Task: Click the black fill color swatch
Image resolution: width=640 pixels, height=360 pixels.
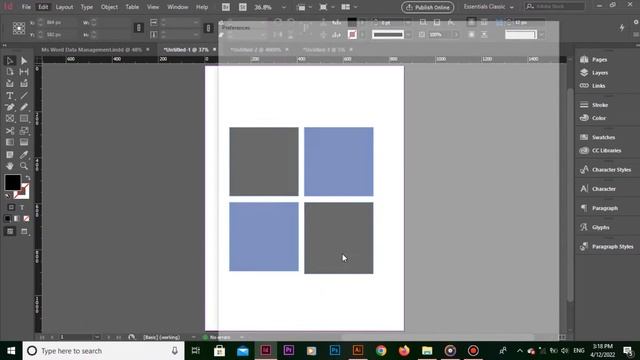Action: pyautogui.click(x=12, y=182)
